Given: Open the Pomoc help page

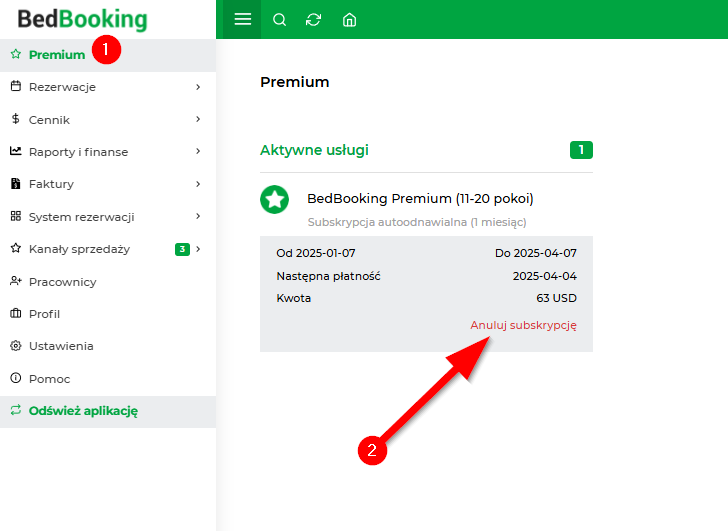Looking at the screenshot, I should (x=108, y=378).
